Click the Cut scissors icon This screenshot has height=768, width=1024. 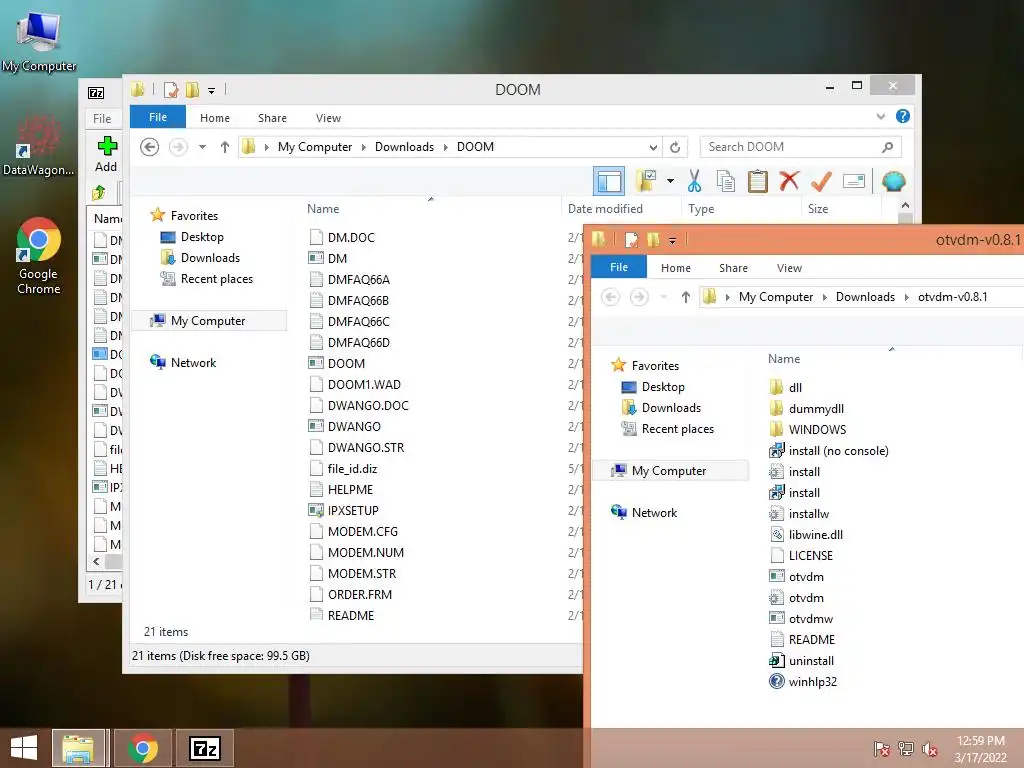[694, 182]
